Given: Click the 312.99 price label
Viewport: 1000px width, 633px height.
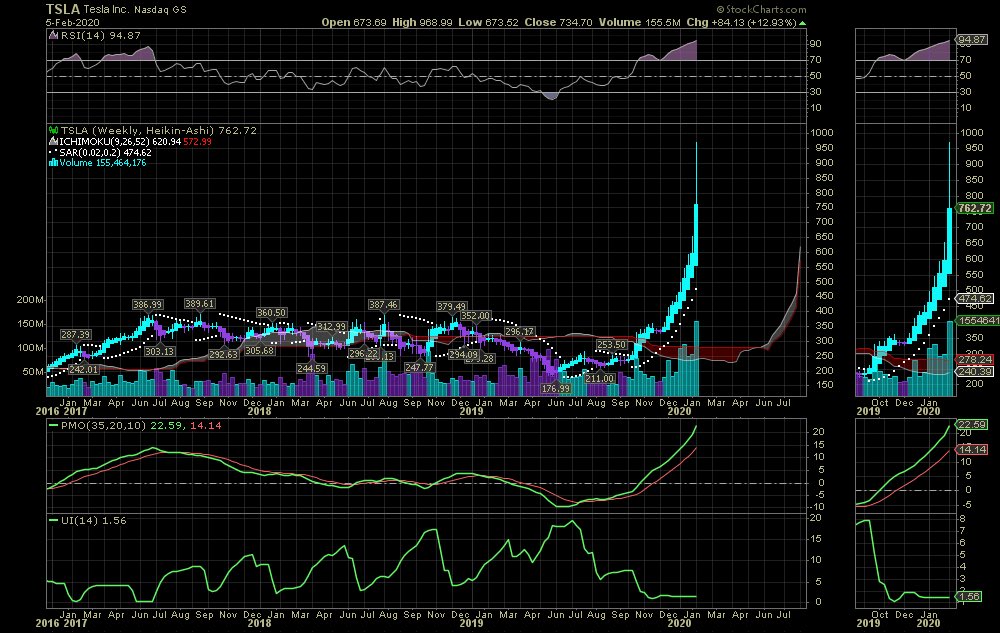Looking at the screenshot, I should [332, 326].
